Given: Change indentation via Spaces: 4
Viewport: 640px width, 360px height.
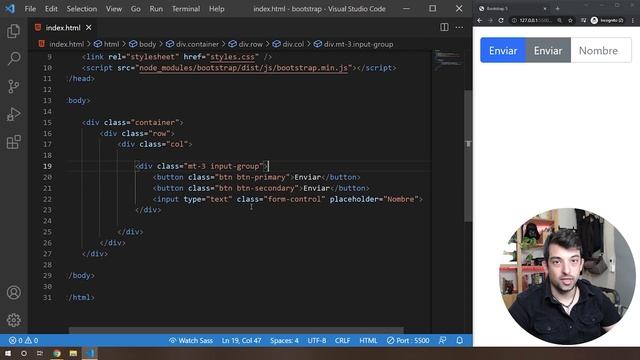Looking at the screenshot, I should [284, 340].
